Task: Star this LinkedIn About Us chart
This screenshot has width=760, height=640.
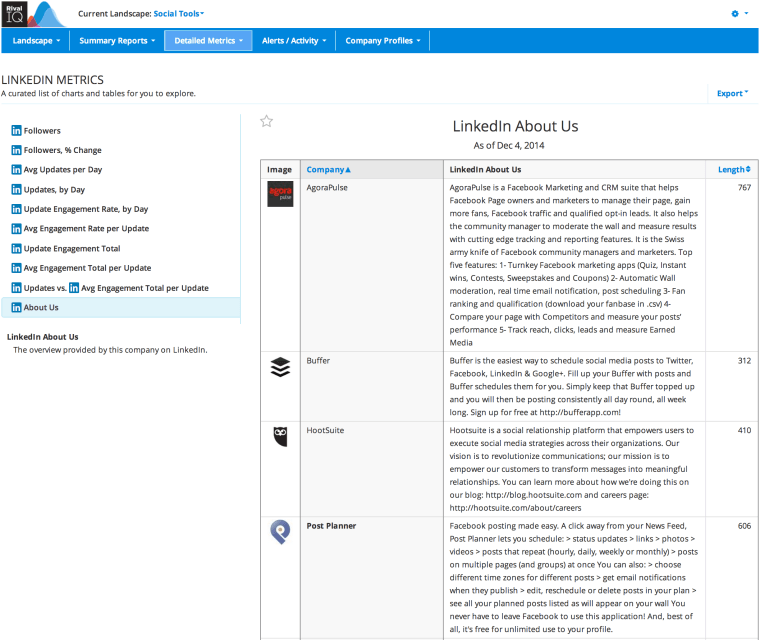Action: (x=266, y=121)
